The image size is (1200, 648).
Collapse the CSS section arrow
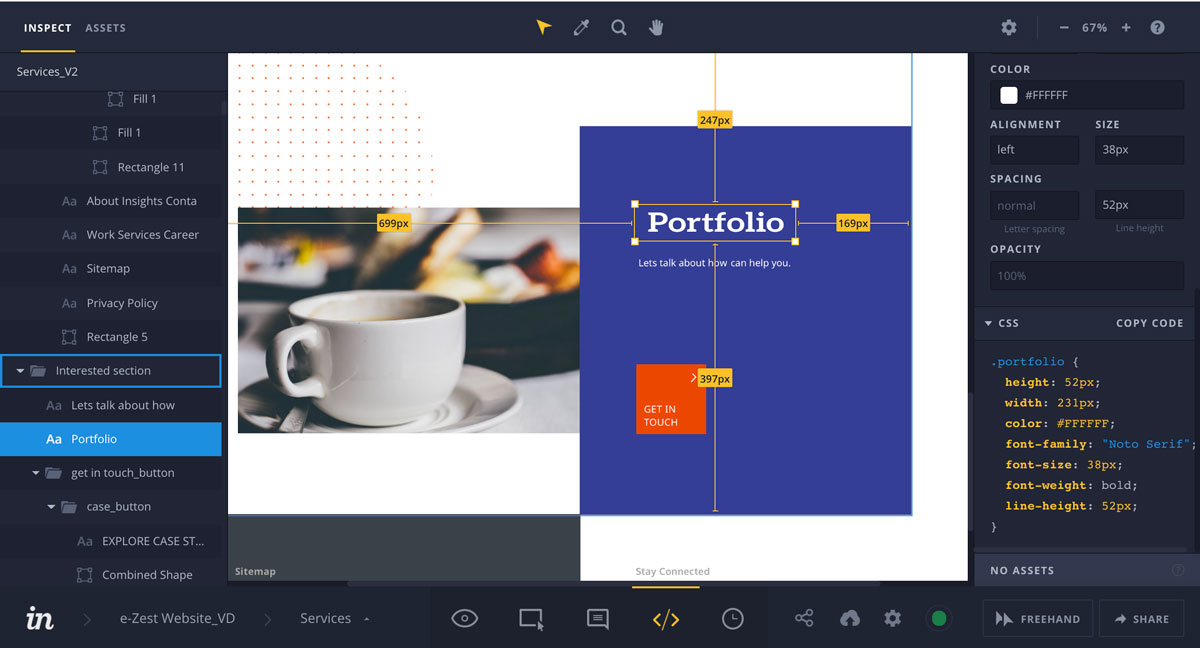989,323
